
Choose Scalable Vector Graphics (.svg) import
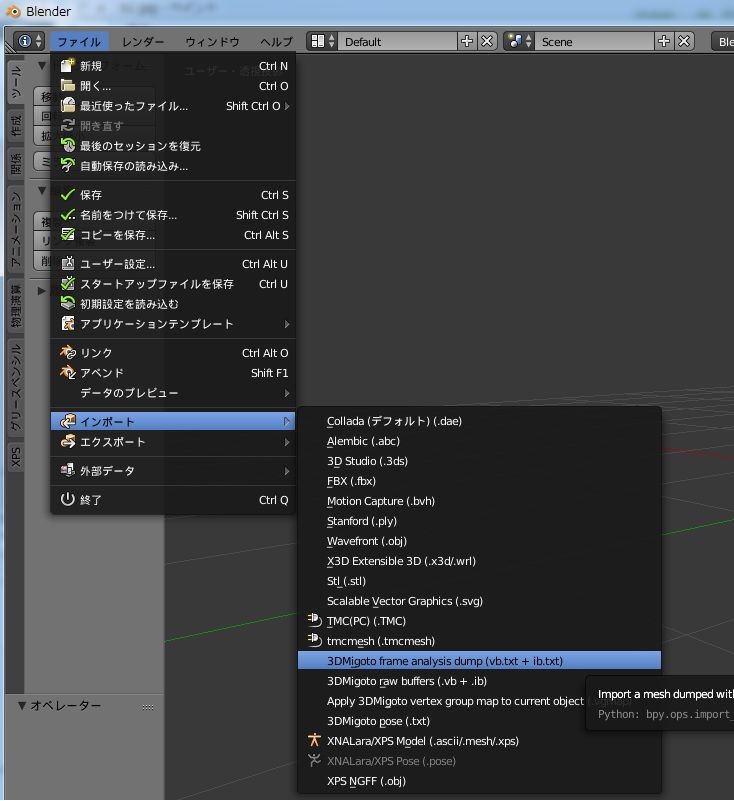click(479, 601)
